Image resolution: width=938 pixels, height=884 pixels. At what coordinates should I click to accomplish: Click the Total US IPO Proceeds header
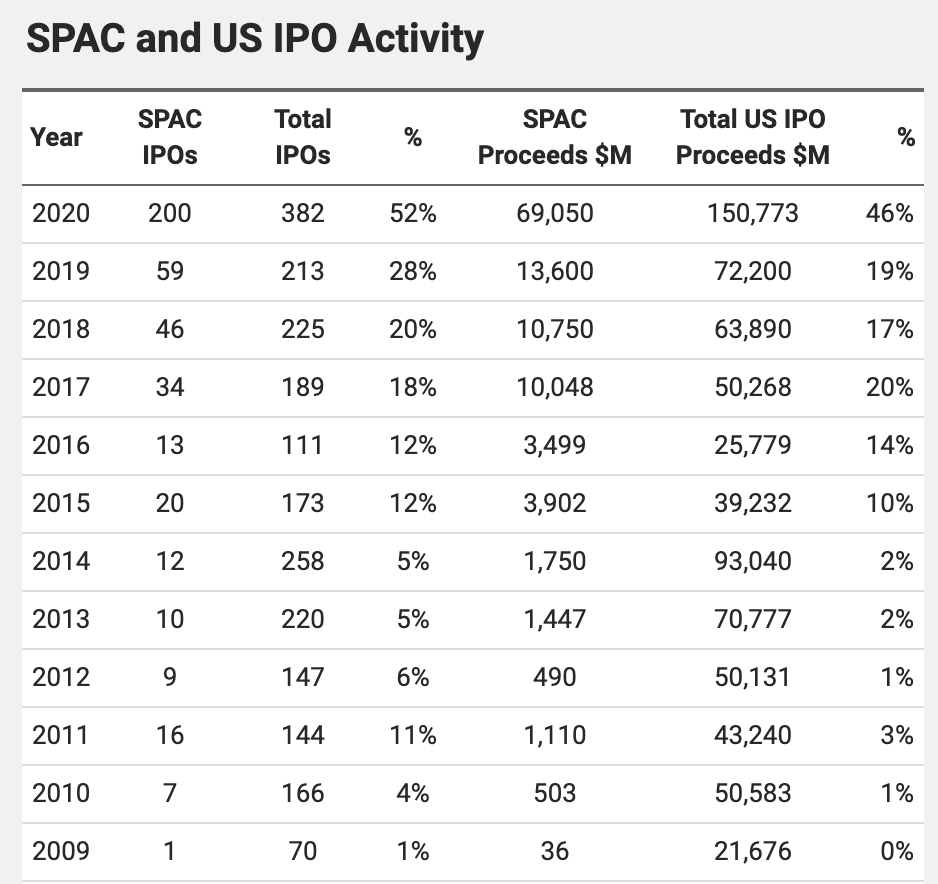click(x=752, y=137)
